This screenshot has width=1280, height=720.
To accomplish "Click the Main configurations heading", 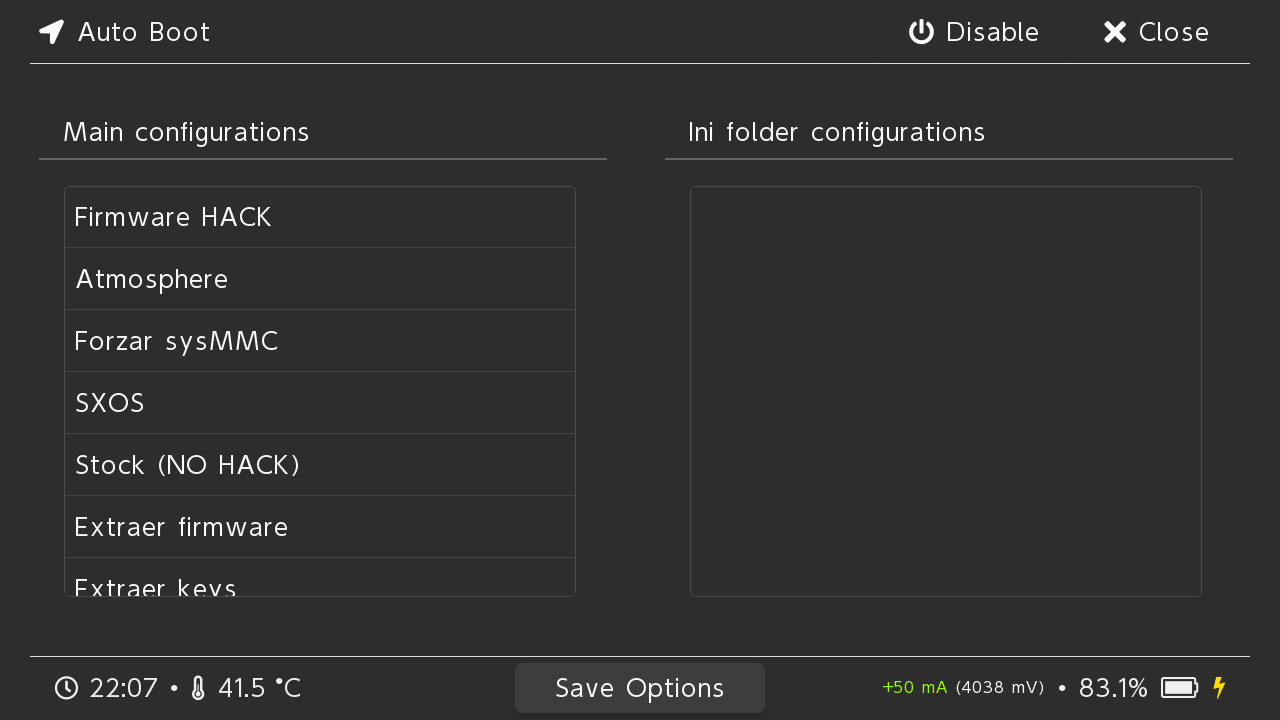I will [186, 132].
